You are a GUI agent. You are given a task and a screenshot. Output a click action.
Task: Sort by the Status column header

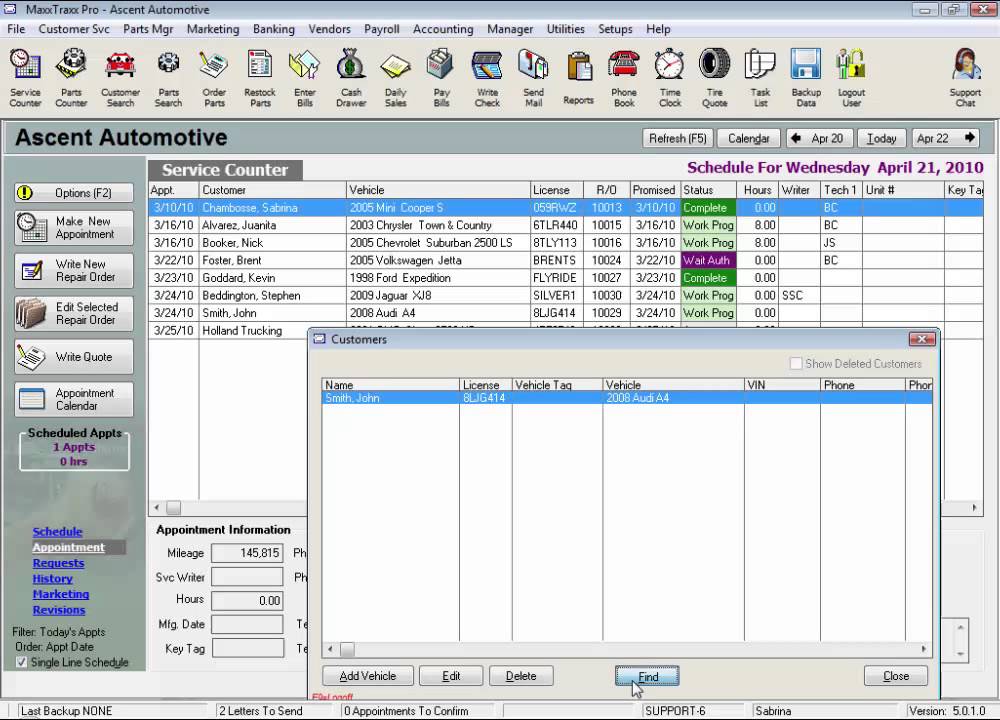click(708, 190)
